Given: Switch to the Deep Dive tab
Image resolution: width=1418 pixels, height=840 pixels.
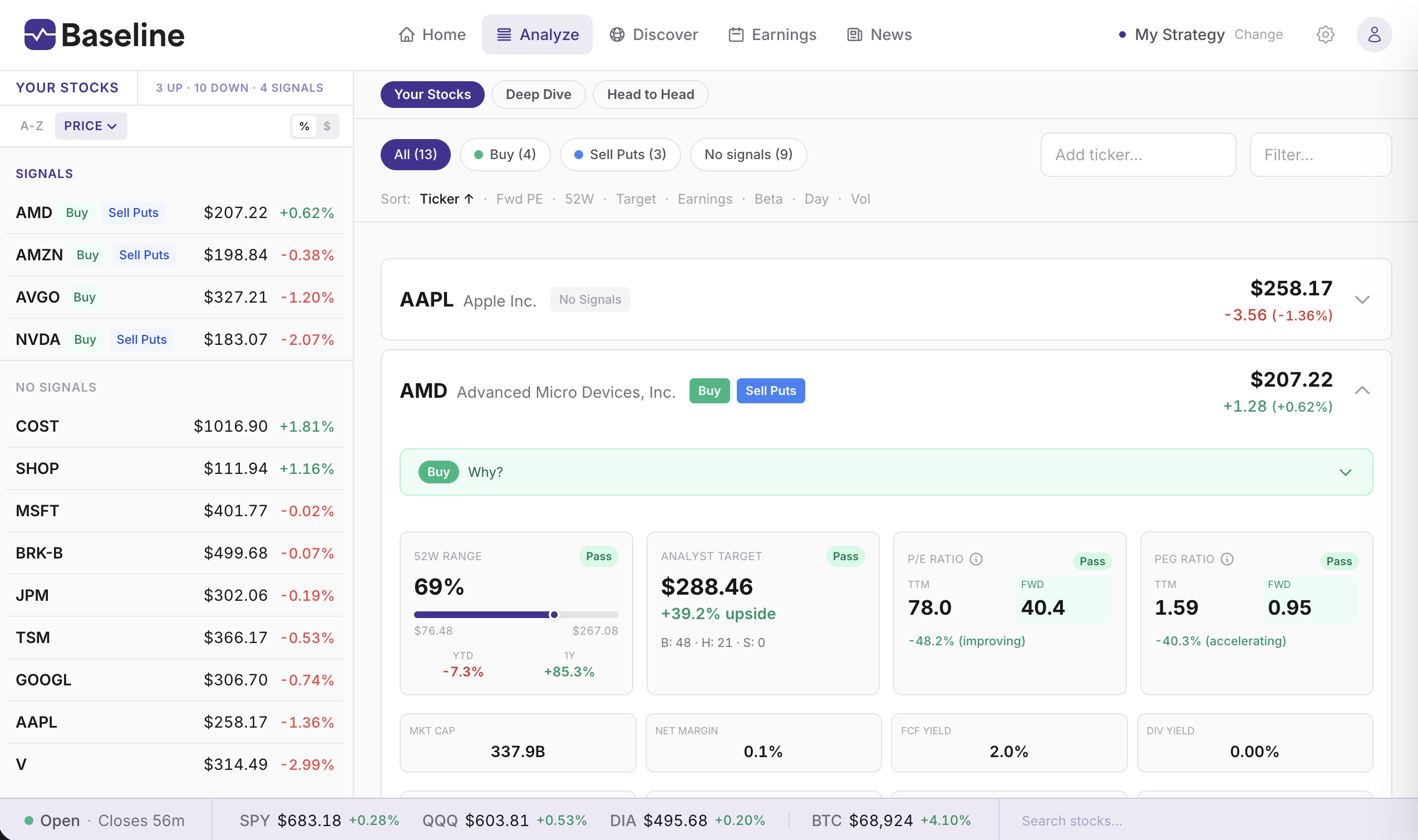Looking at the screenshot, I should point(538,94).
